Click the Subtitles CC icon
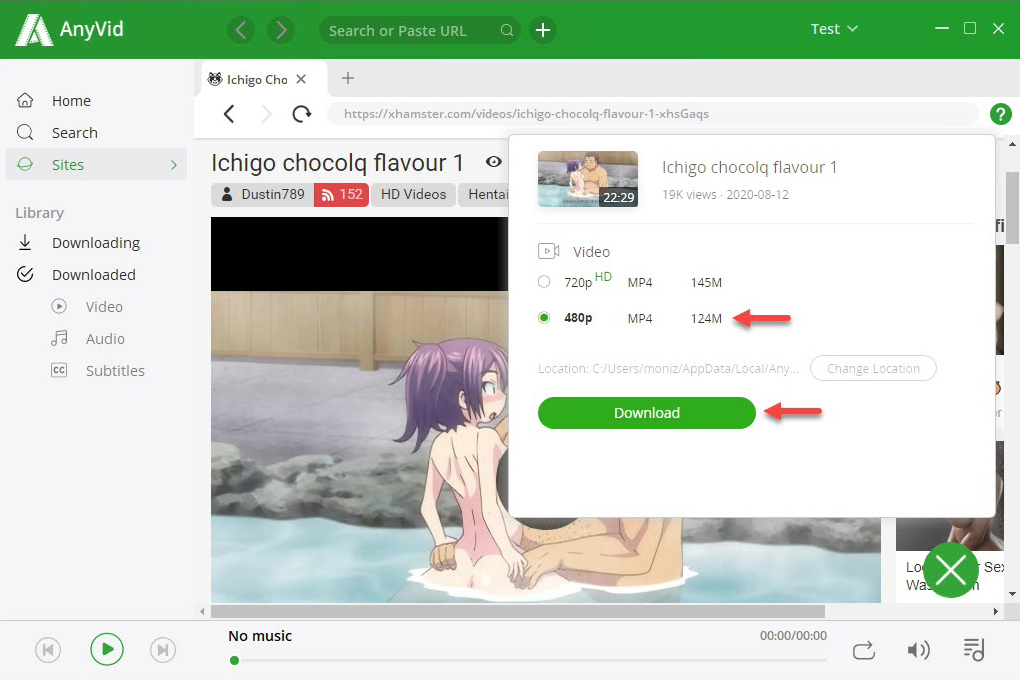1020x680 pixels. pos(59,370)
